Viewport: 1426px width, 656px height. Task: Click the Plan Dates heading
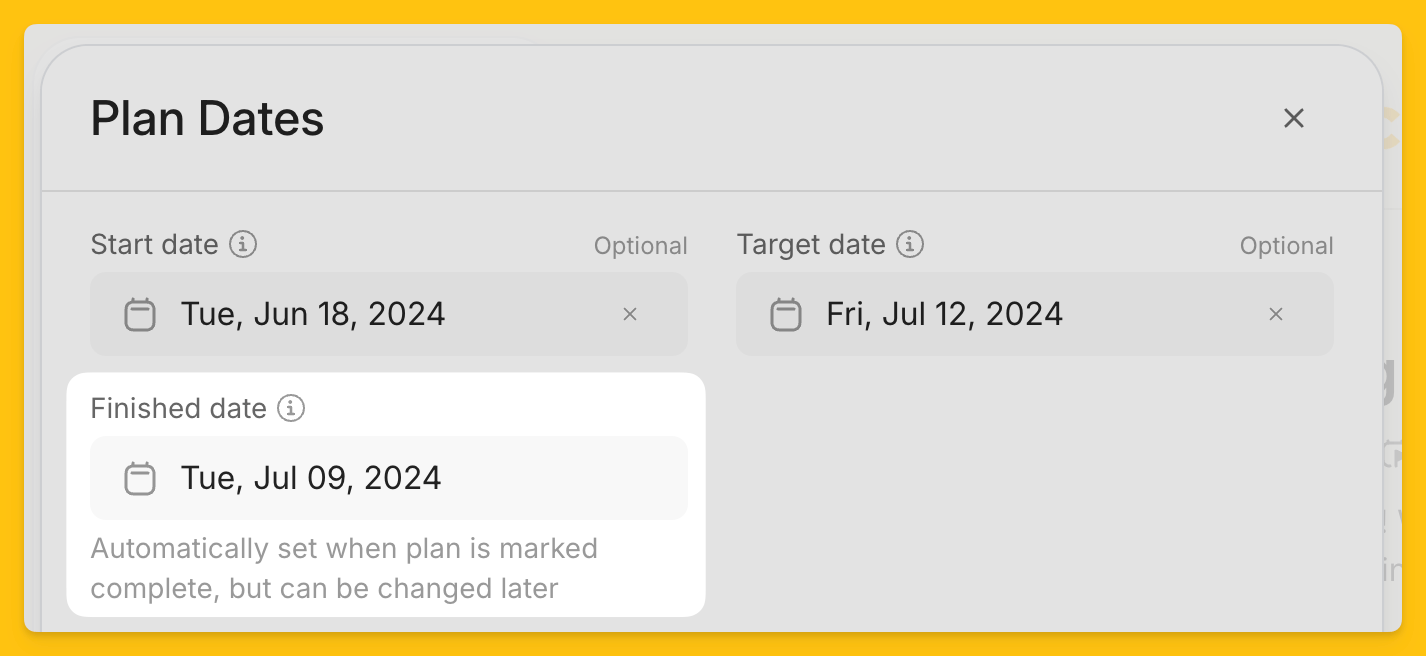[x=207, y=119]
